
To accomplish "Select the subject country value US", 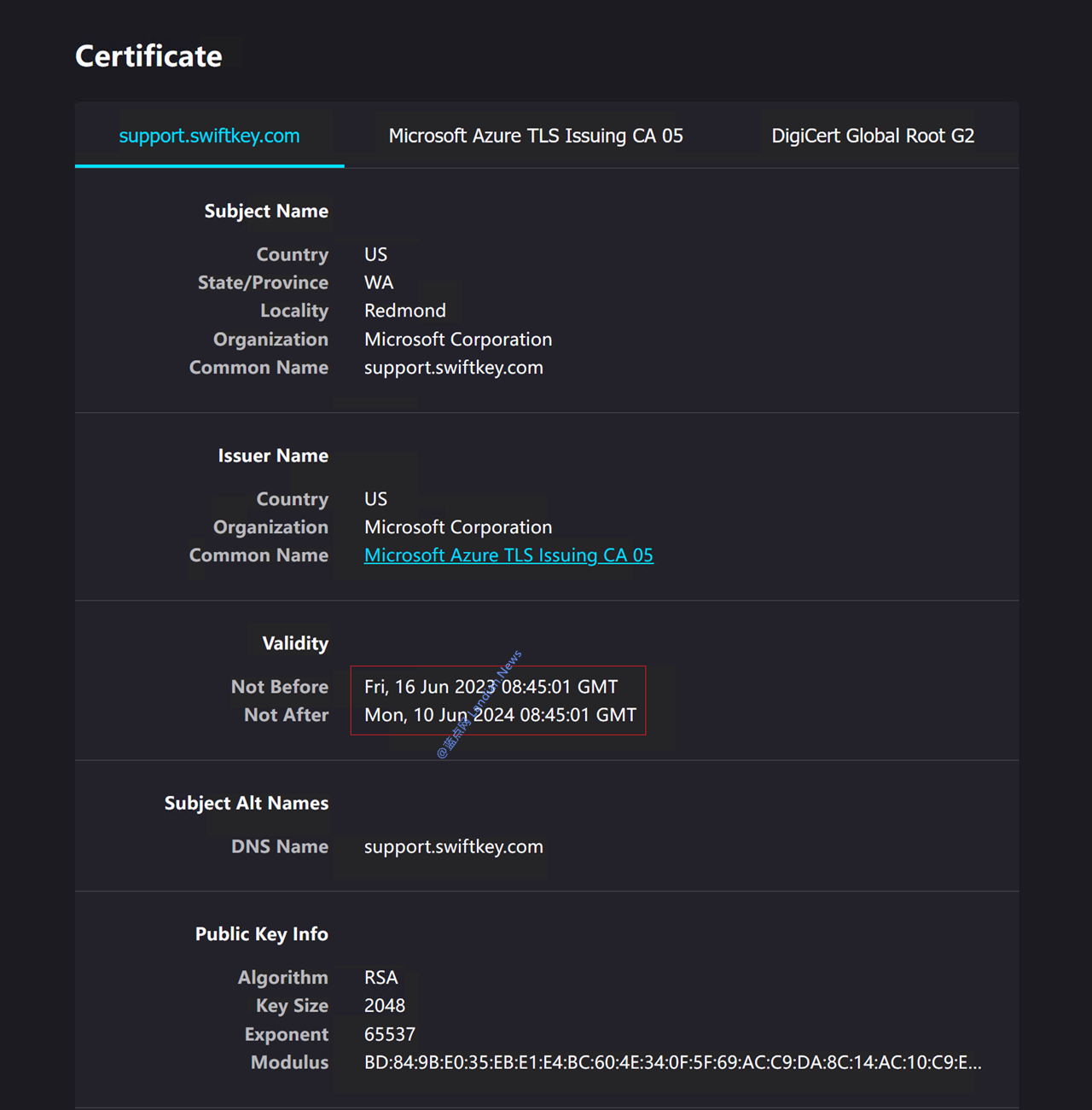I will [375, 254].
